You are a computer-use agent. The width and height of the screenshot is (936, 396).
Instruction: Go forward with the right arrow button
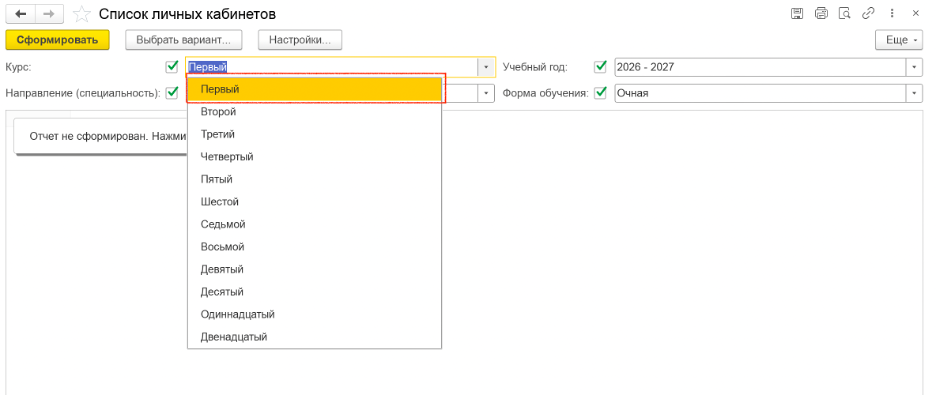point(51,14)
